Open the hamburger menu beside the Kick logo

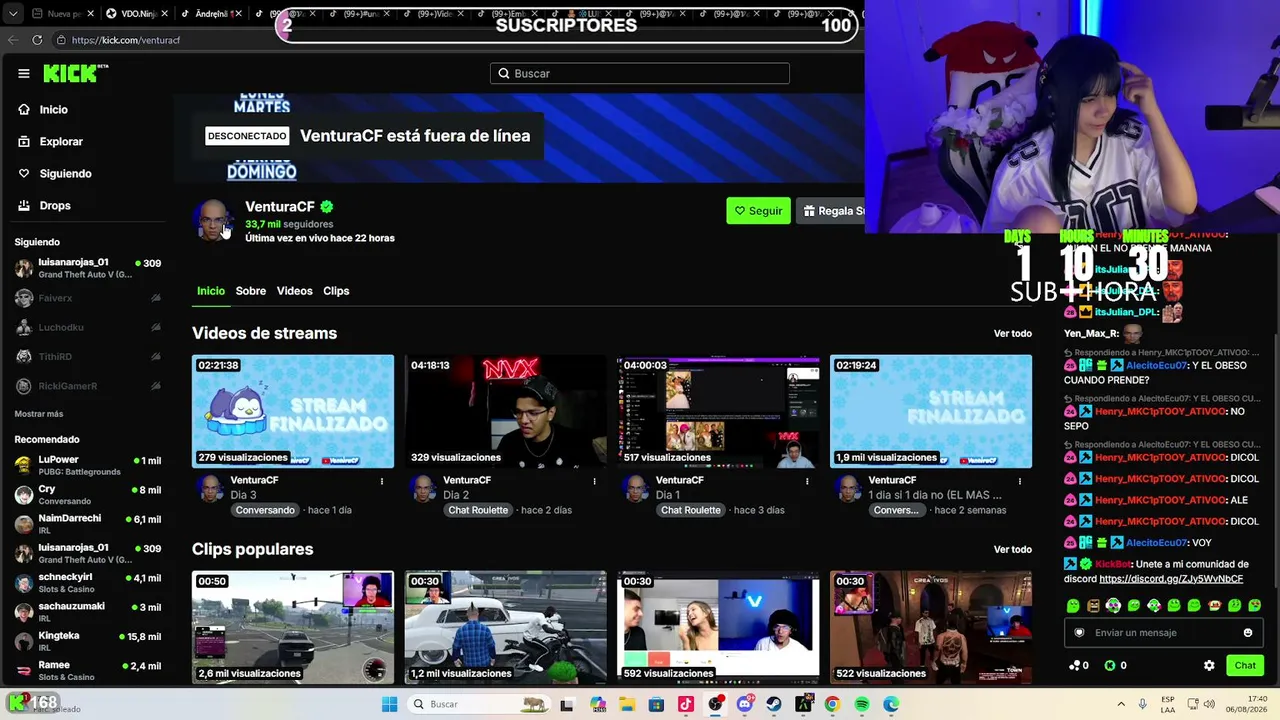[x=24, y=73]
